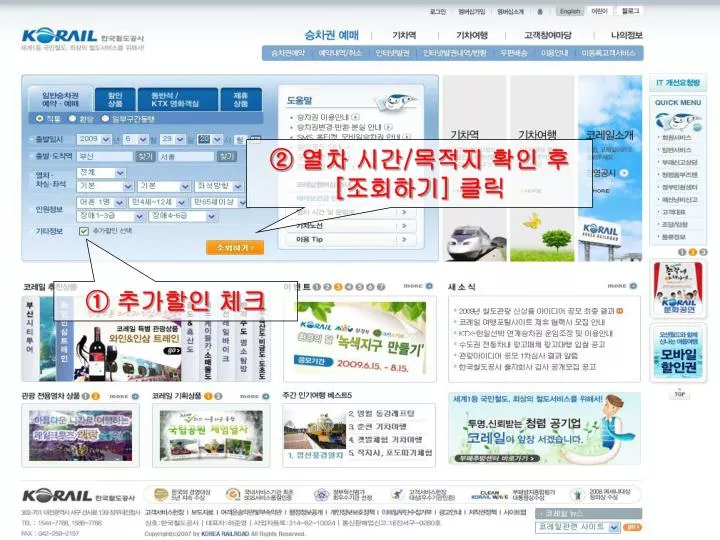Open the train type 전체 dropdown

[101, 173]
